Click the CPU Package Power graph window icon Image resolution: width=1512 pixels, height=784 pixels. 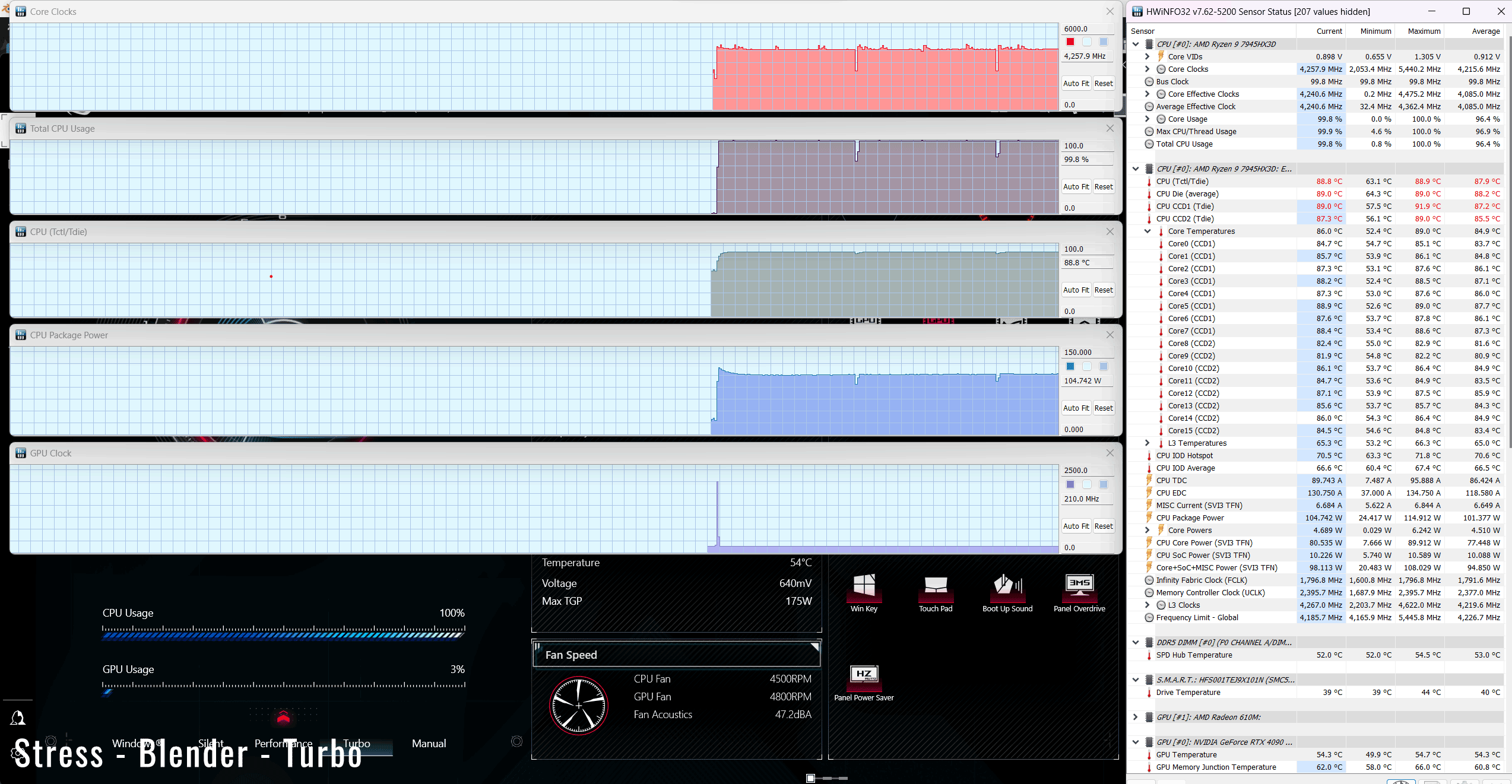pyautogui.click(x=21, y=335)
